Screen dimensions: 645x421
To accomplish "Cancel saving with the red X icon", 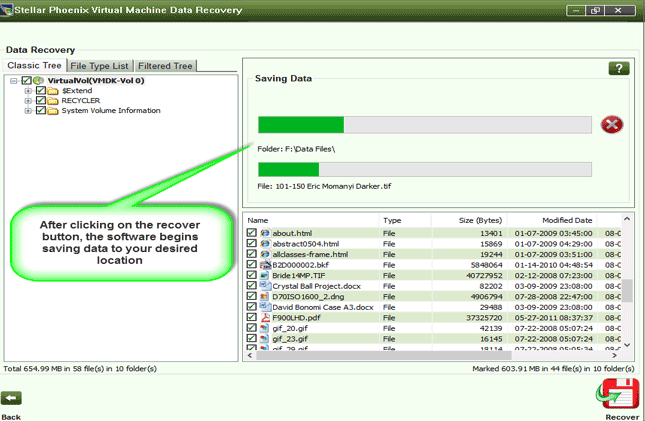I will 612,124.
